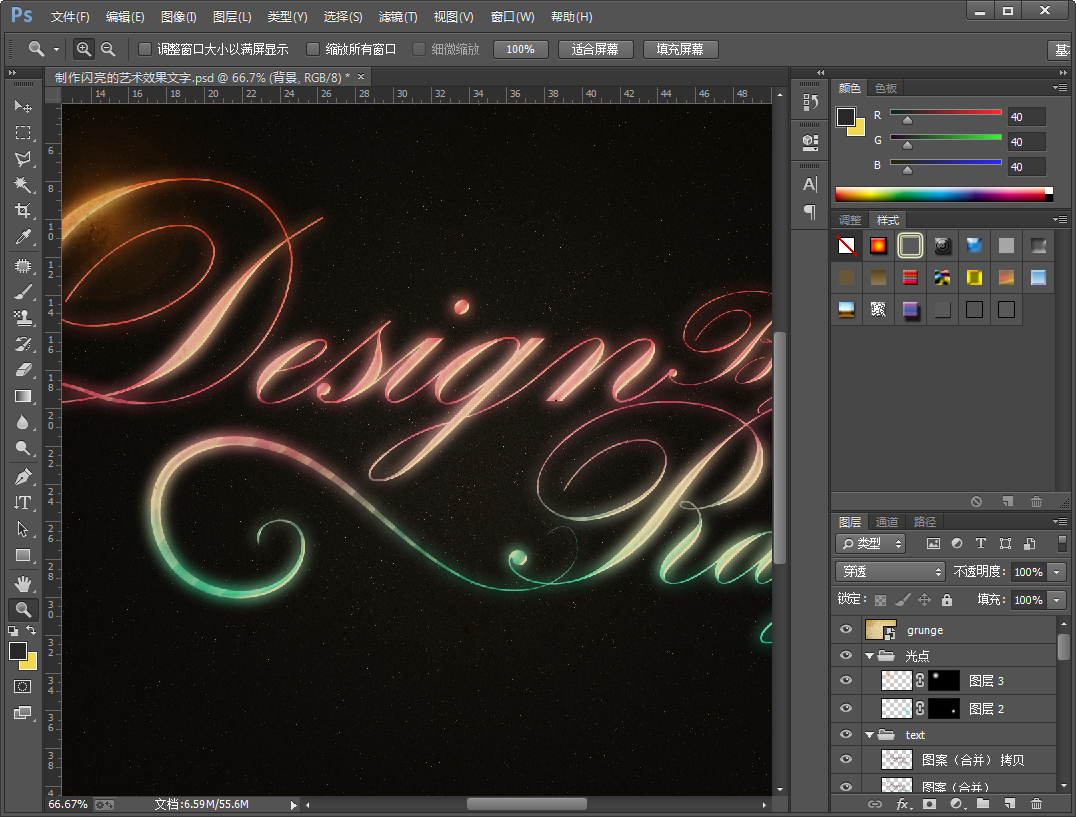
Task: Select the Move tool
Action: click(x=22, y=106)
